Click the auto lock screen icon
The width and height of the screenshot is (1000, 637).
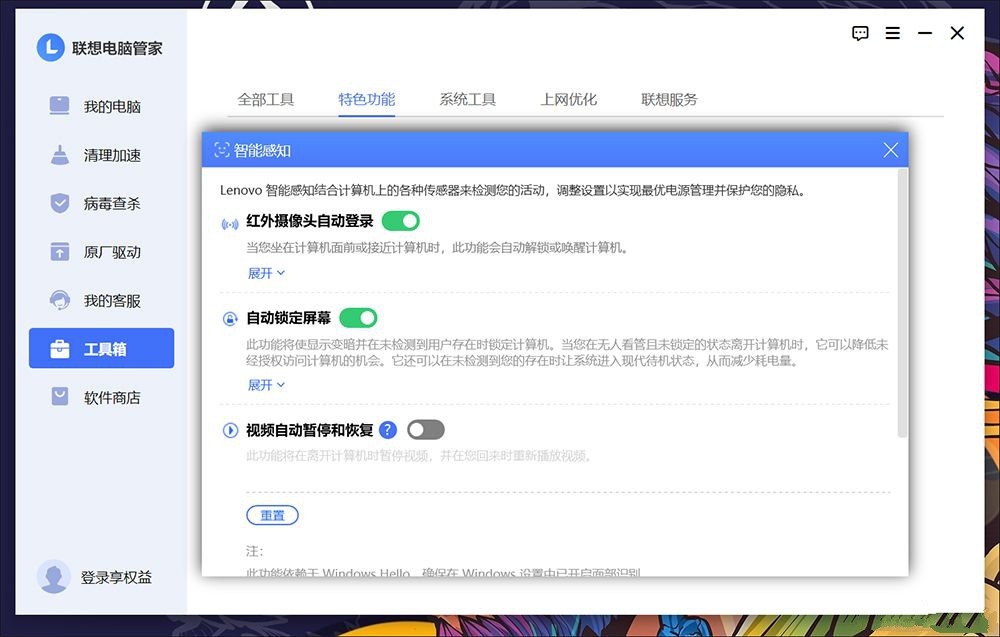(x=230, y=319)
